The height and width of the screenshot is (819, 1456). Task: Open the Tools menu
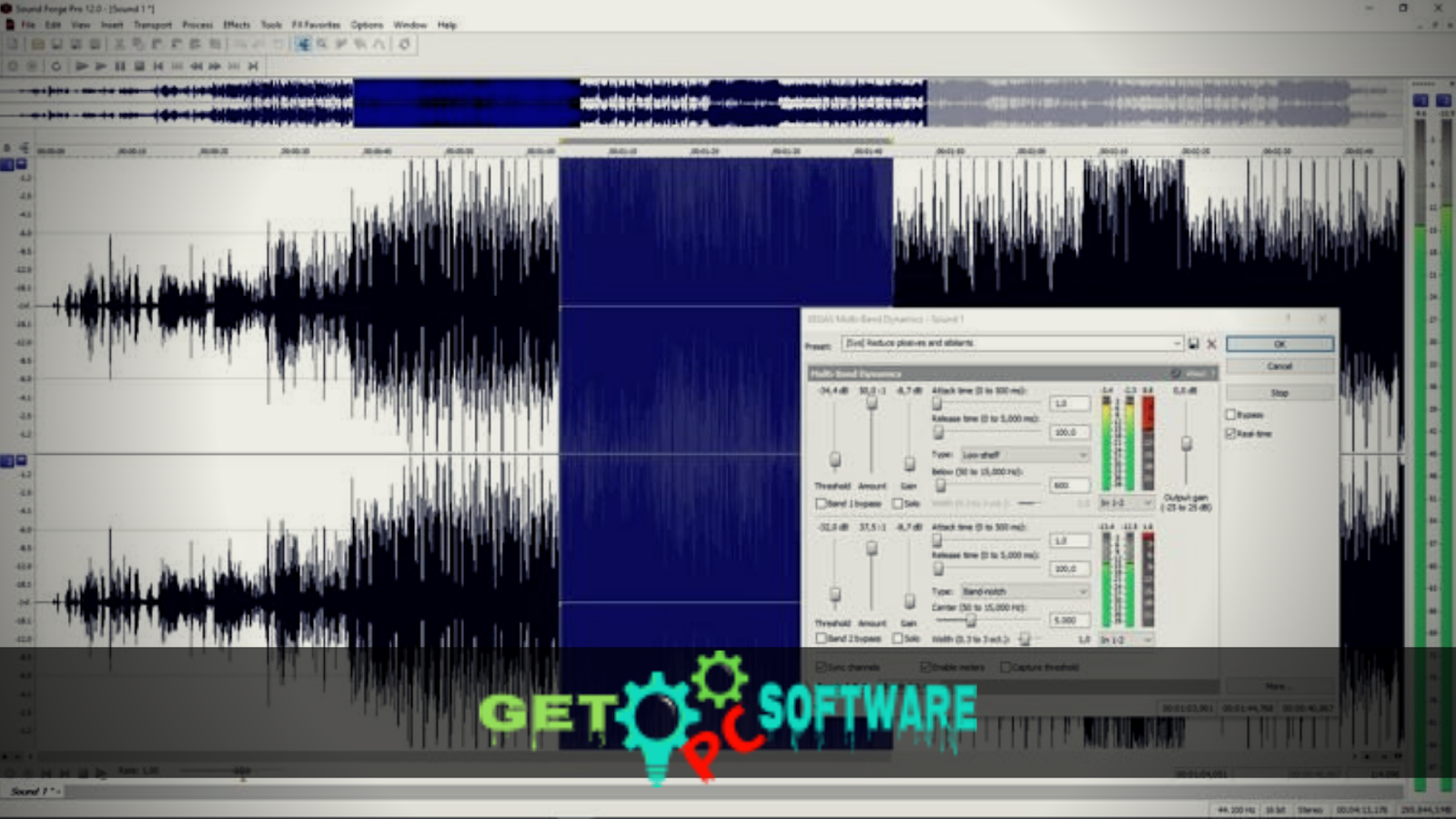[271, 25]
